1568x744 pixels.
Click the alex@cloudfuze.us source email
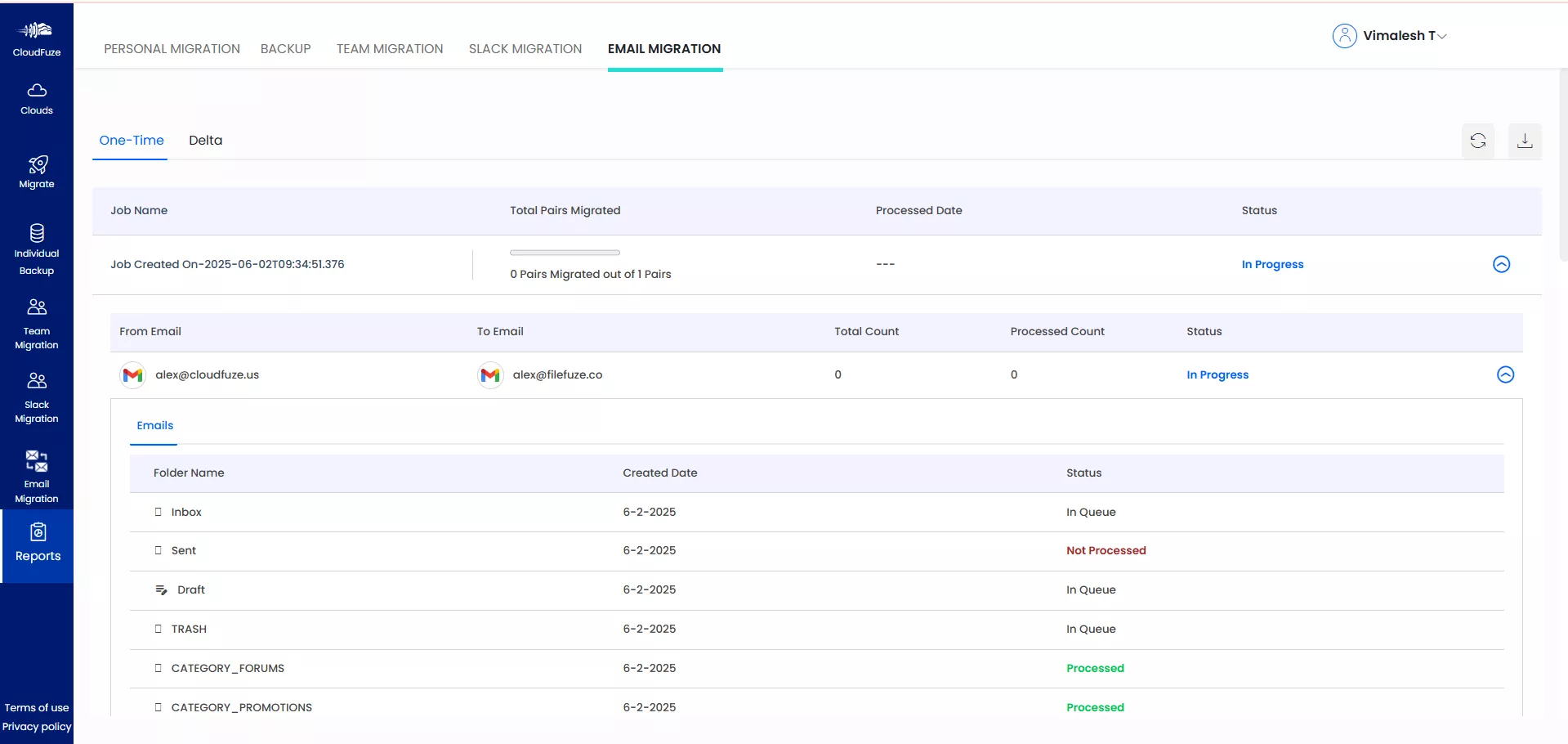point(208,374)
